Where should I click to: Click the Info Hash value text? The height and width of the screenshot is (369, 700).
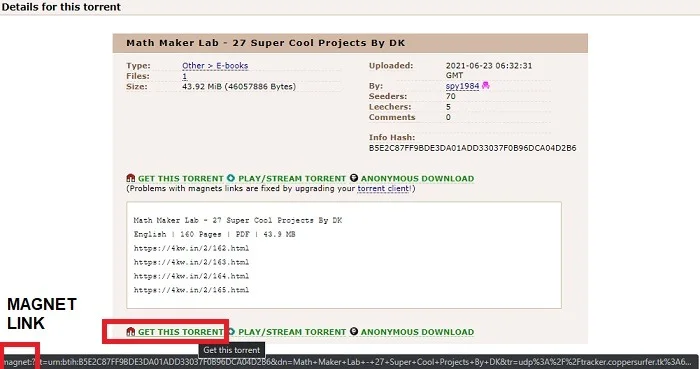click(x=472, y=148)
